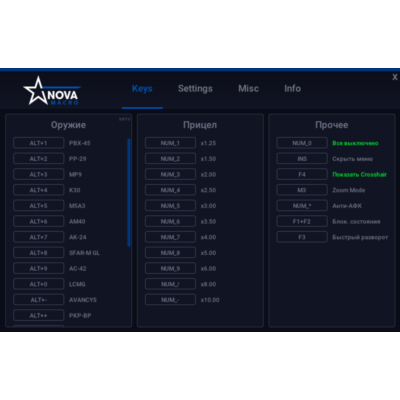Select the Keys tab
The height and width of the screenshot is (400, 400).
tap(142, 89)
